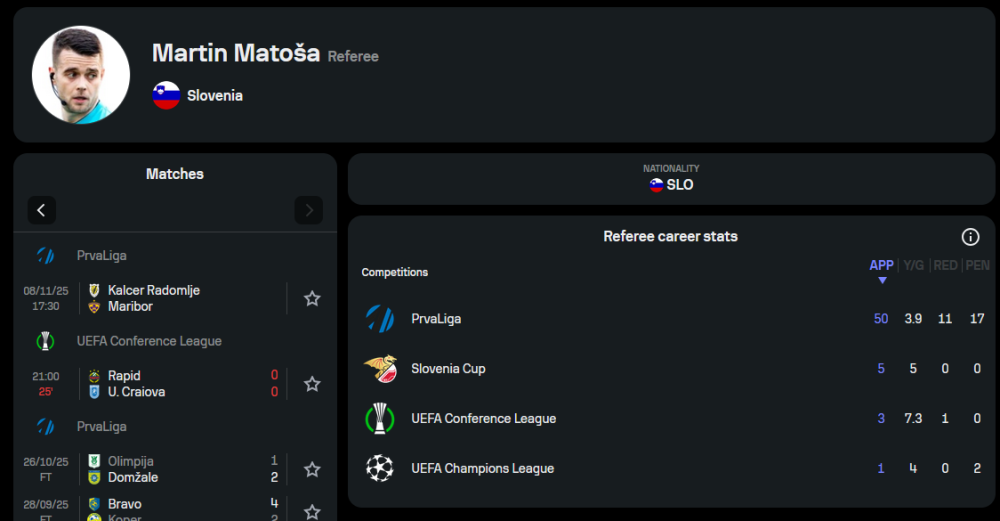Sort career stats by RED column

[x=945, y=265]
